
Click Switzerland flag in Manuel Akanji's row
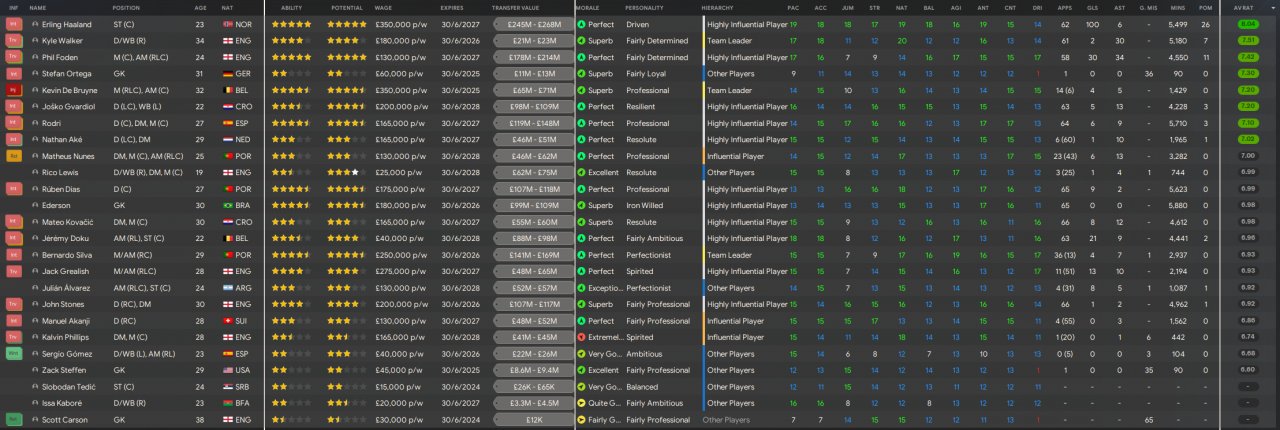tap(229, 321)
